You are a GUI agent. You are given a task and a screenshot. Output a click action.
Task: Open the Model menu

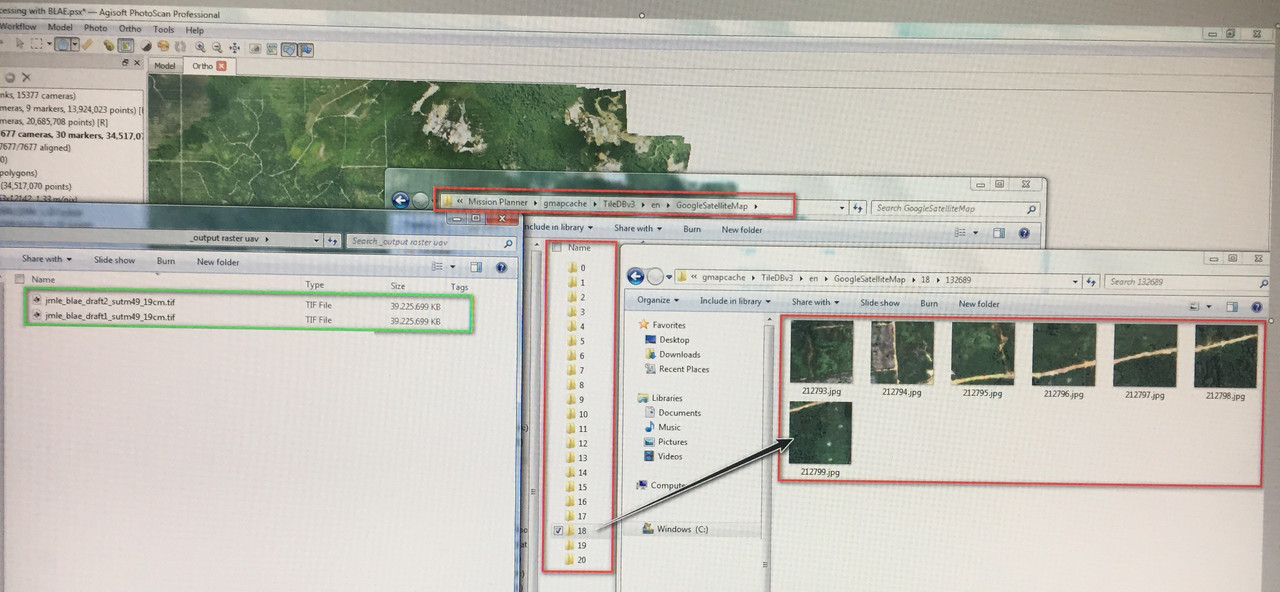(60, 28)
